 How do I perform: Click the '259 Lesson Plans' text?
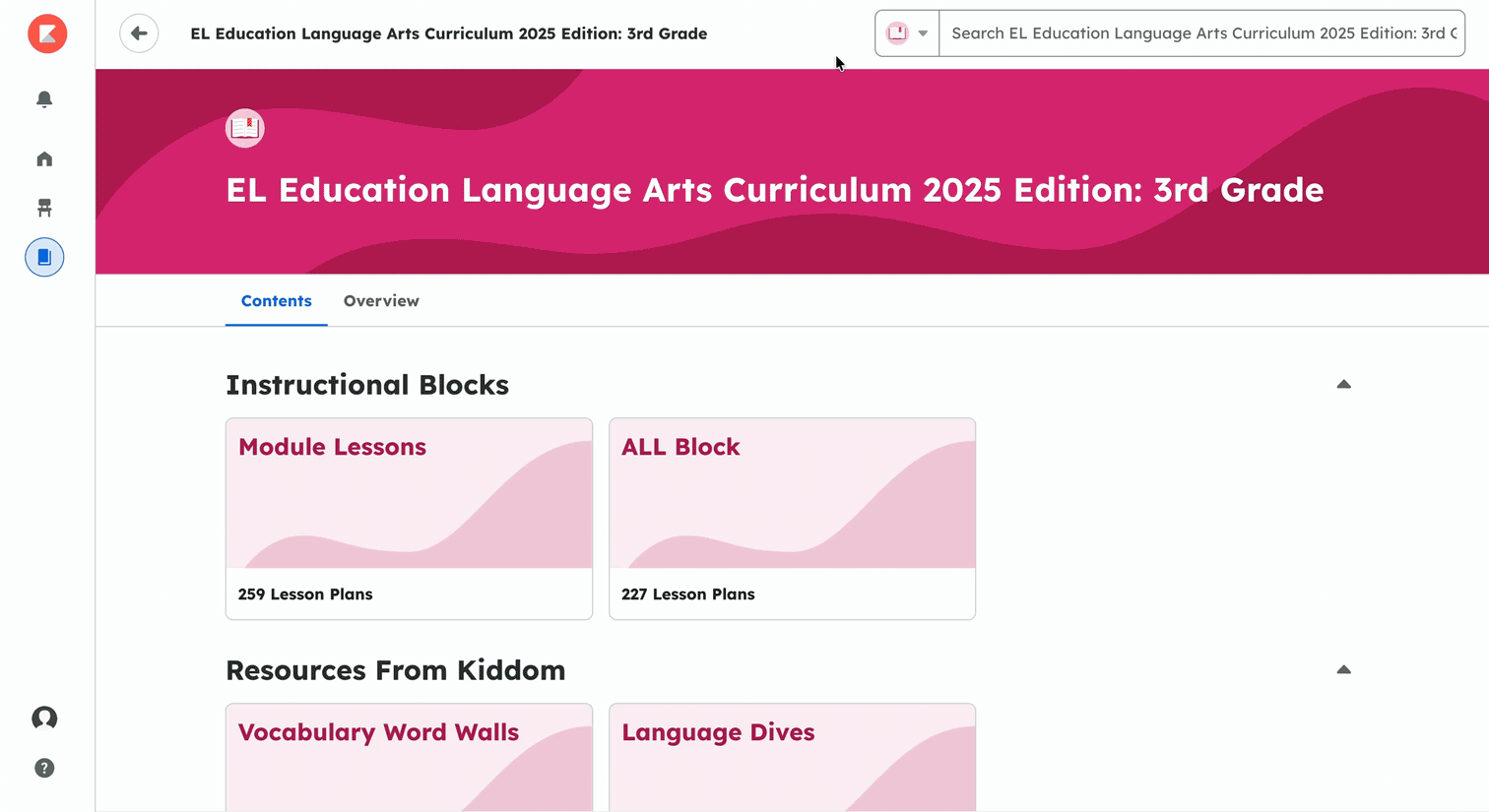(x=305, y=594)
